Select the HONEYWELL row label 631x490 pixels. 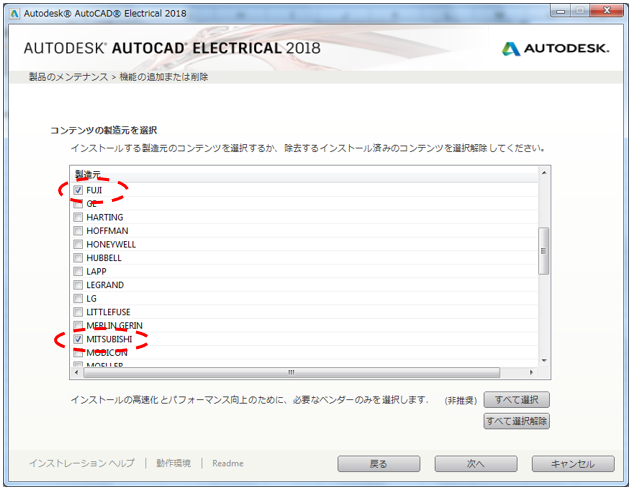pos(111,244)
